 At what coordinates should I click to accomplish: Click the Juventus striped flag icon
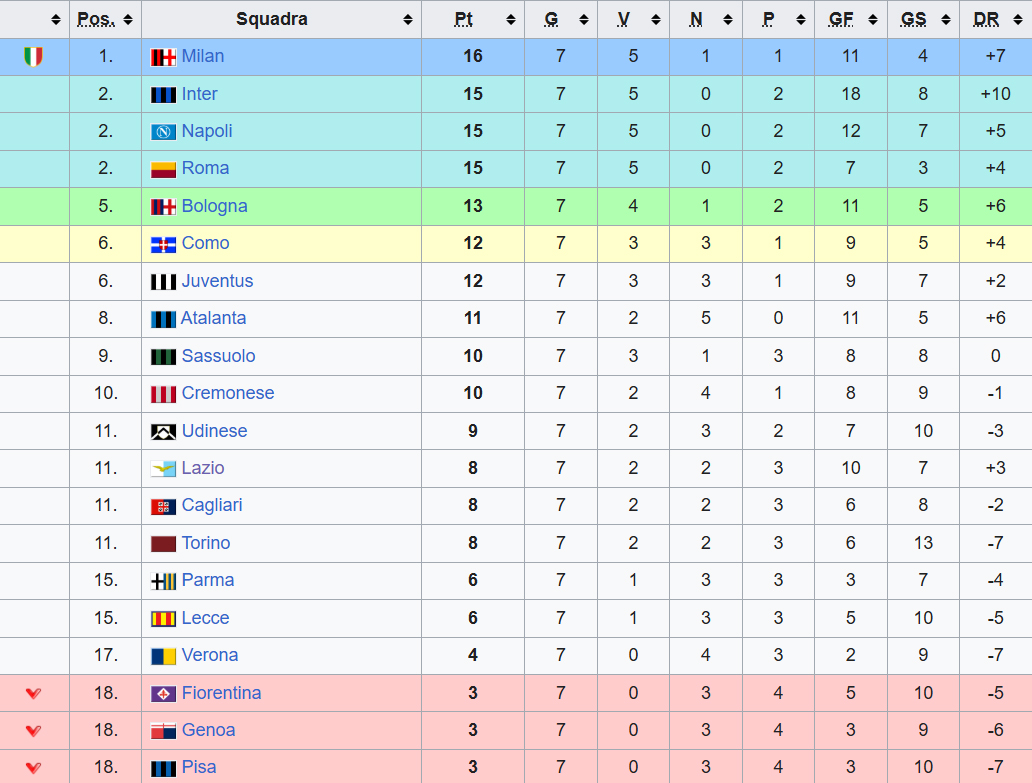click(163, 282)
